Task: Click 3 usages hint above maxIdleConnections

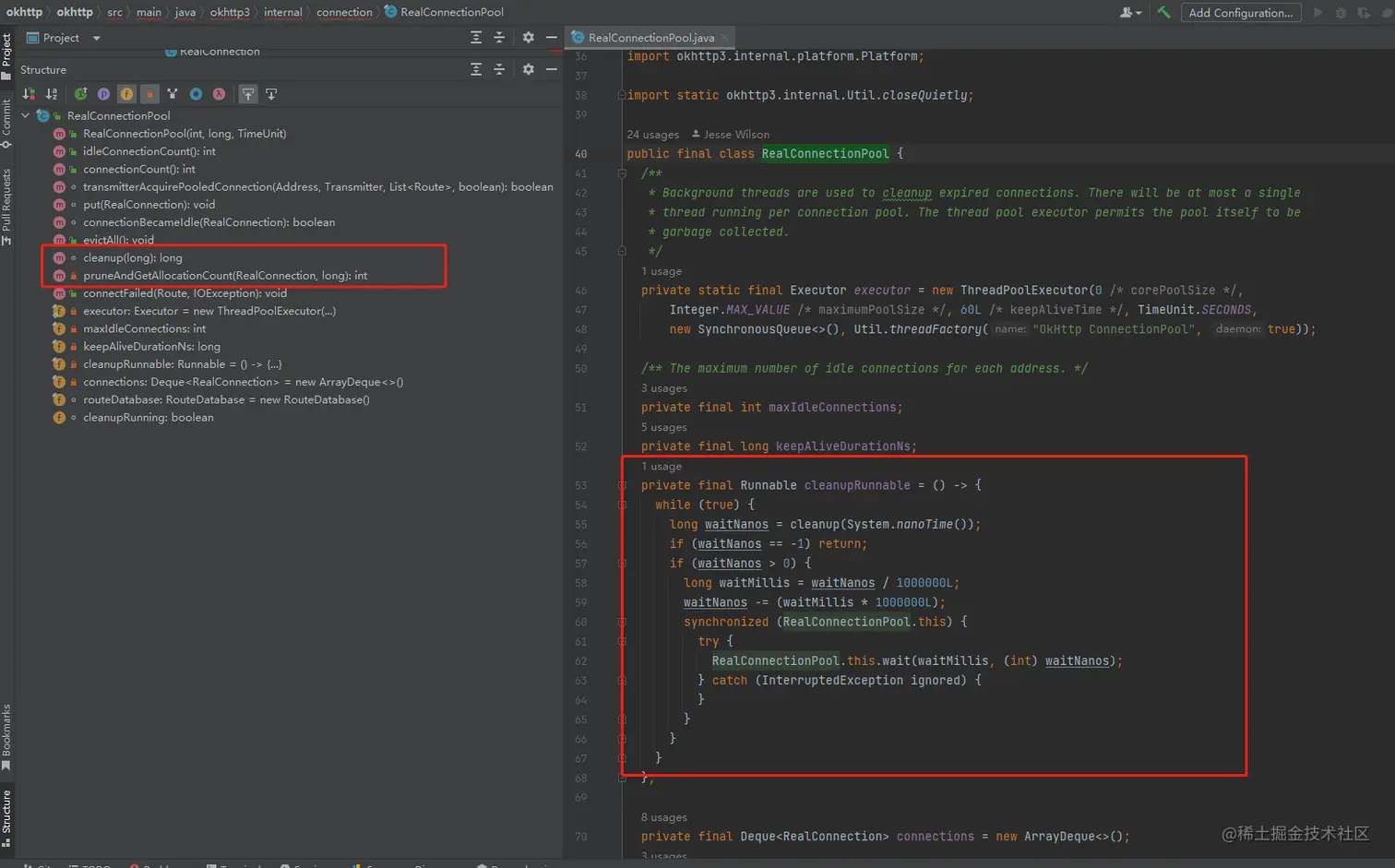Action: (x=664, y=388)
